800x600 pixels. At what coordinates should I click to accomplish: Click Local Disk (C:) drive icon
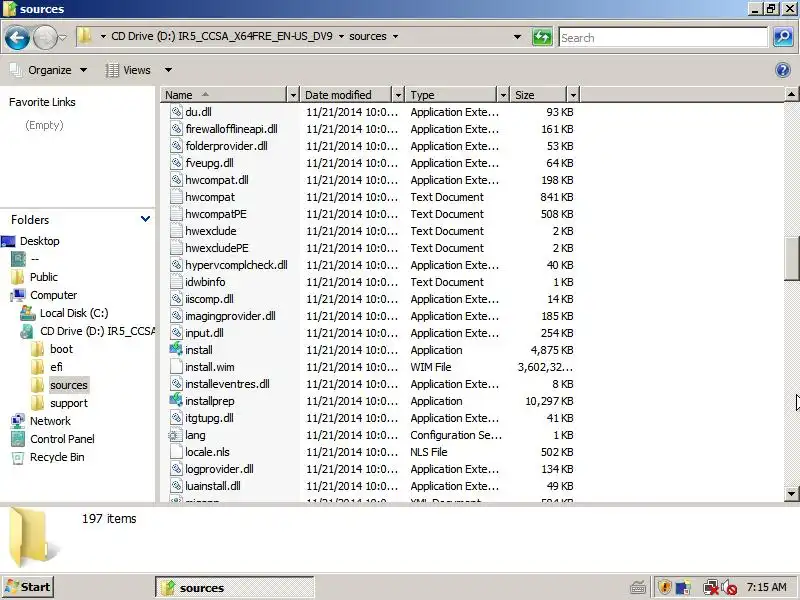[28, 313]
